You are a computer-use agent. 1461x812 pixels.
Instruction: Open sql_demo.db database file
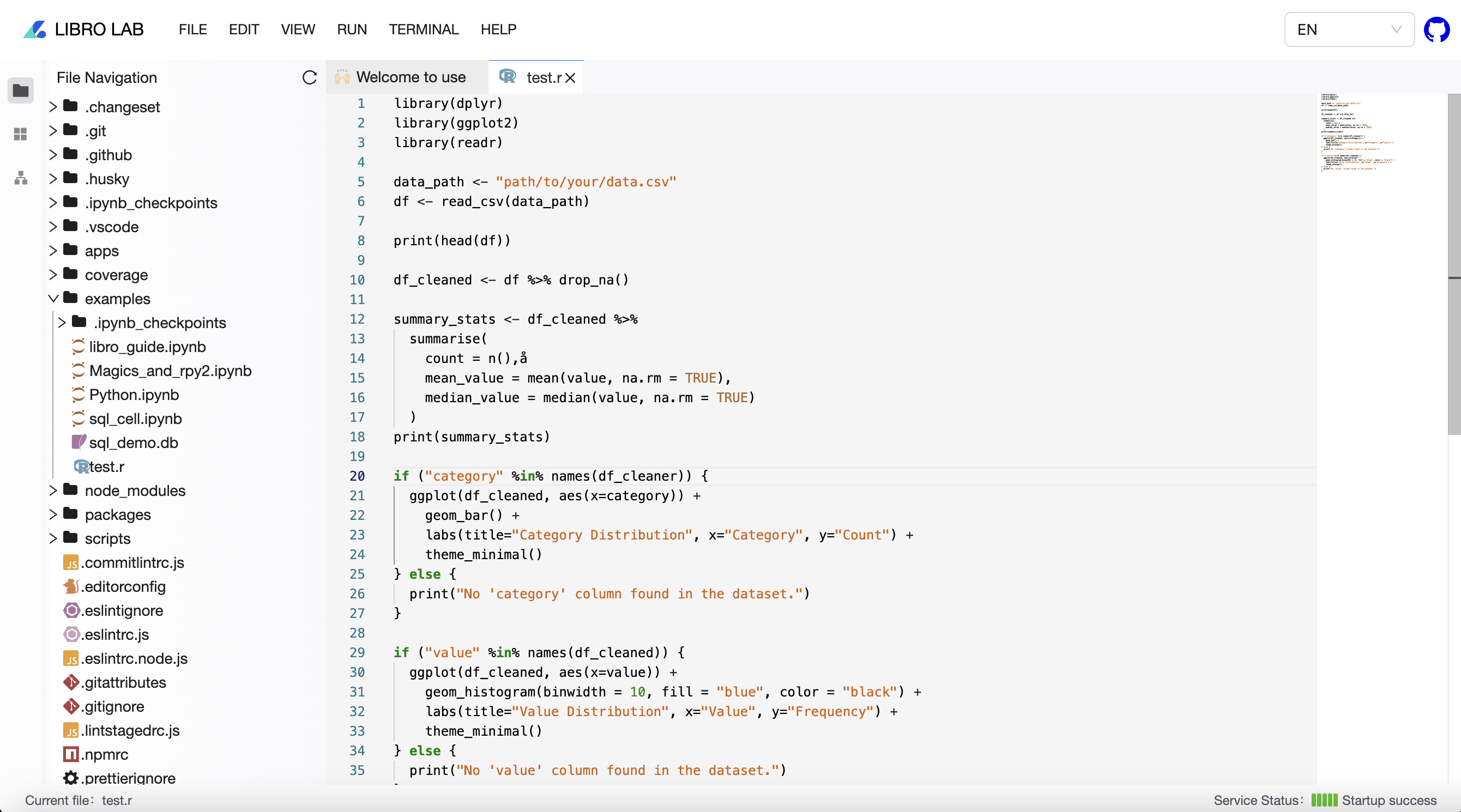click(133, 443)
